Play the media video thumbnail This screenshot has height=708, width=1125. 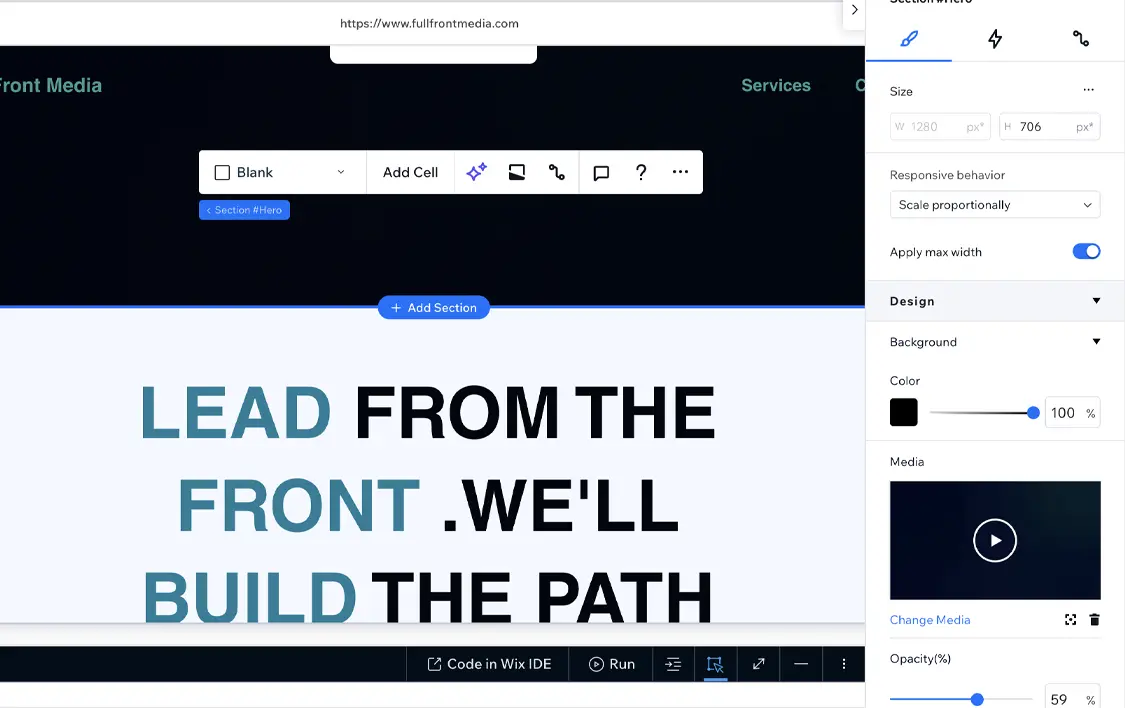(994, 540)
